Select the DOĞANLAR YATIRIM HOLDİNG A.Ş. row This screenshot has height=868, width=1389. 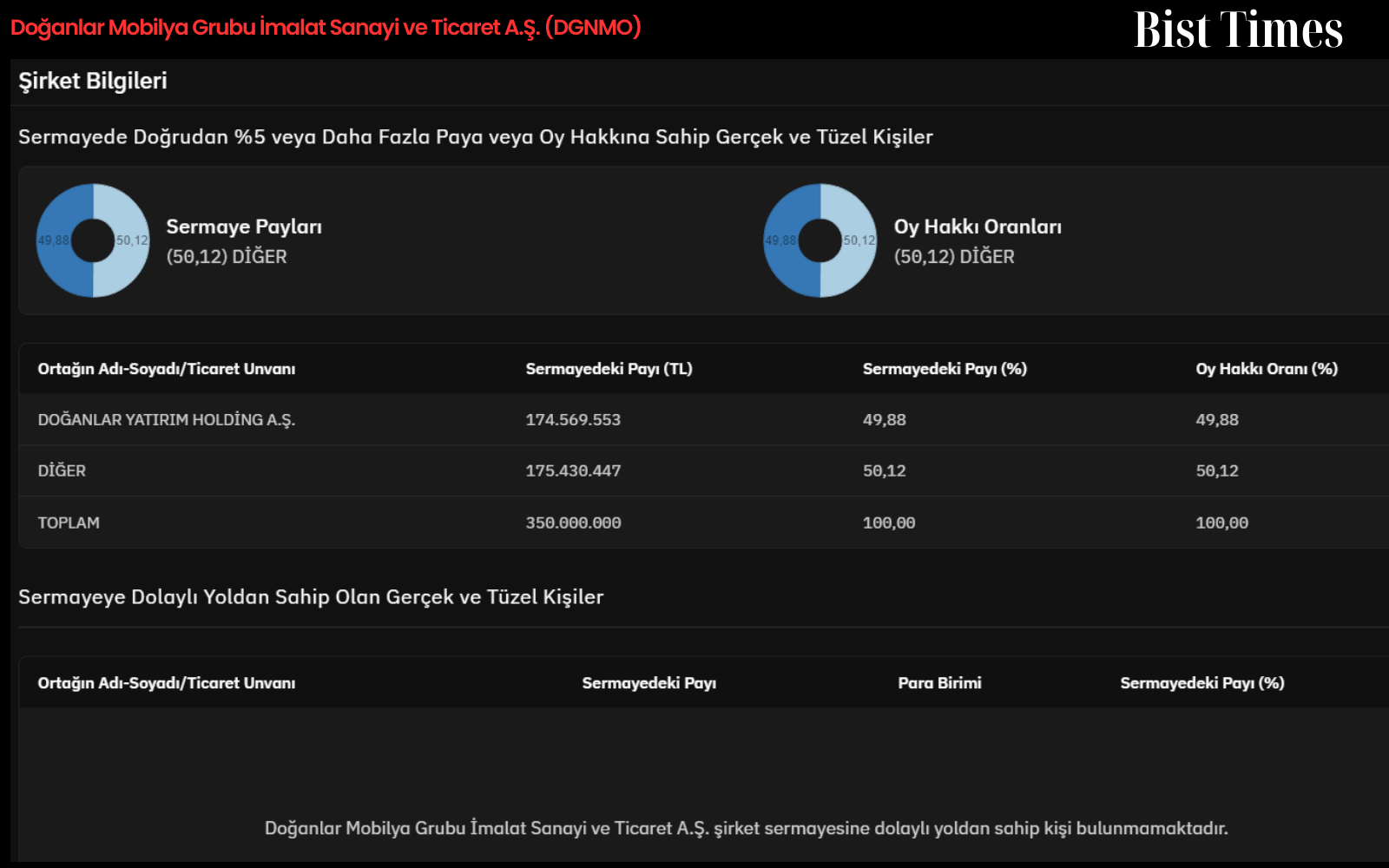703,419
